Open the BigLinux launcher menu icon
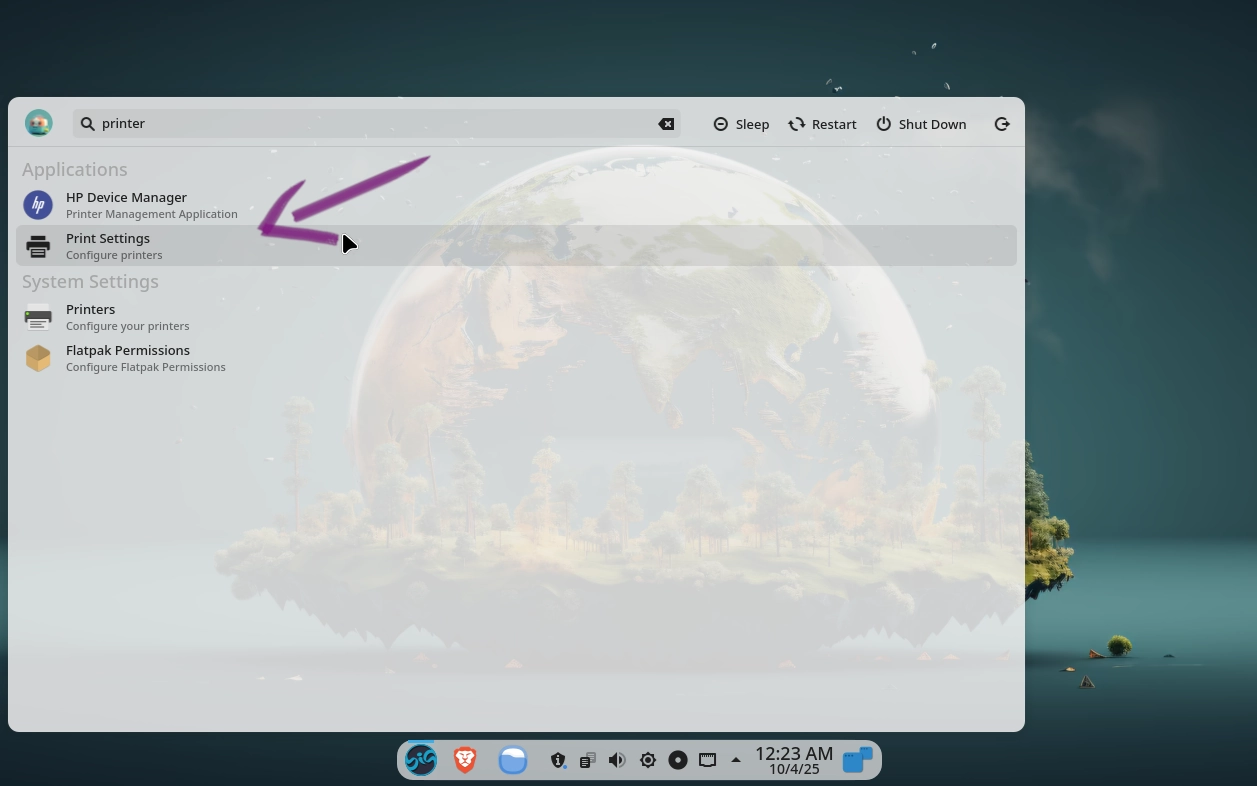 (421, 760)
